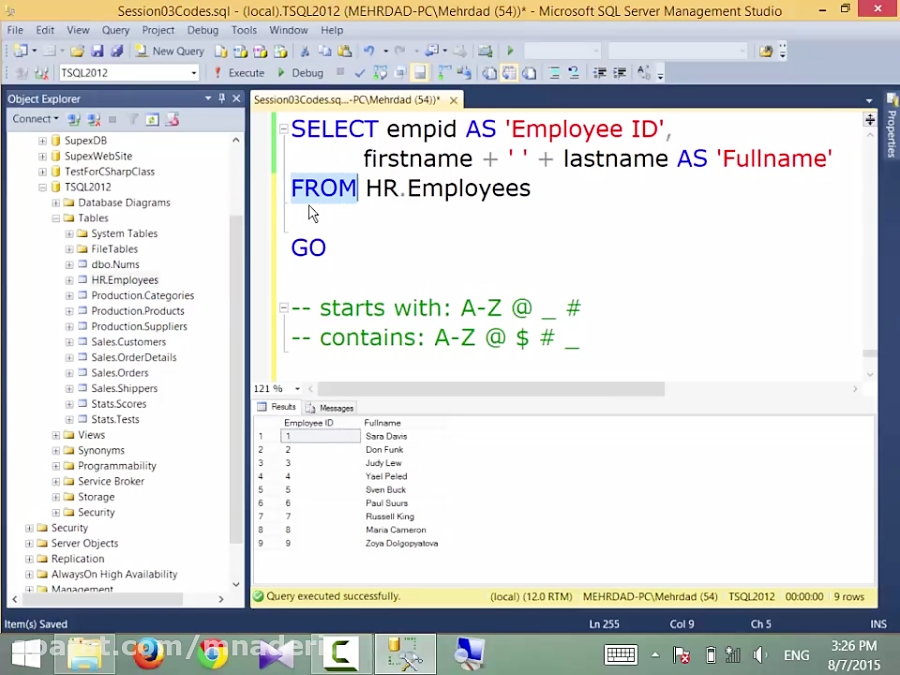This screenshot has height=675, width=900.
Task: Toggle auto-hide pin on Object Explorer
Action: tap(222, 99)
